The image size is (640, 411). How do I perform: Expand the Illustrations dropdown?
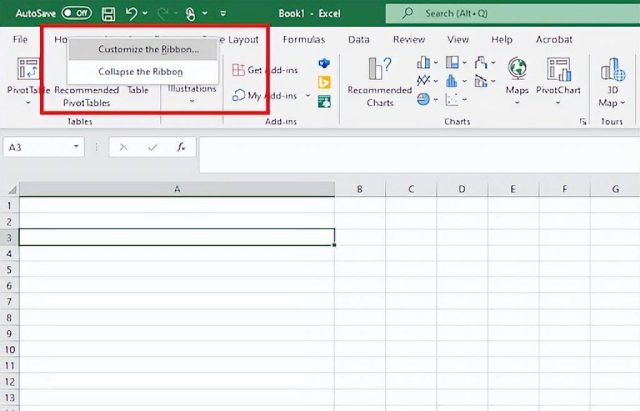[192, 101]
